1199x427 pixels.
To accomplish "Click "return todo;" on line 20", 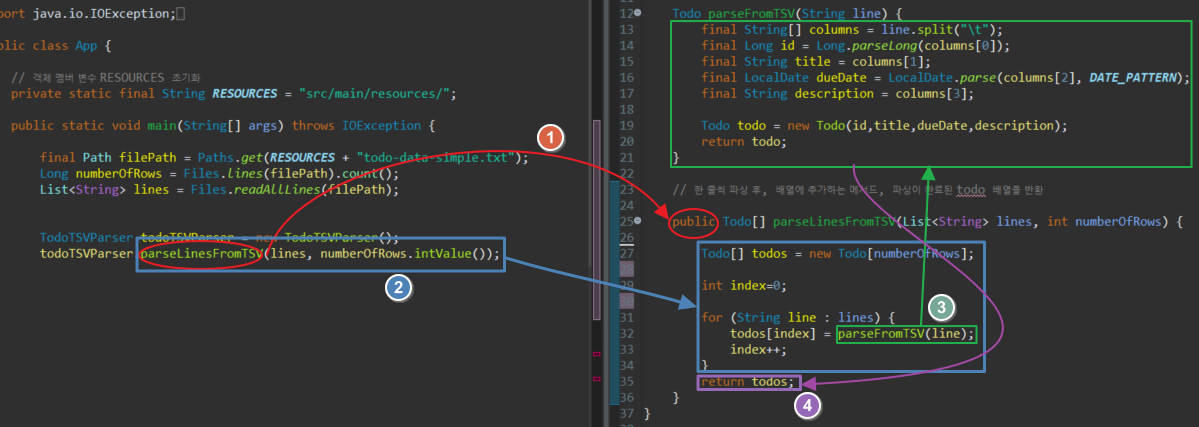I will pos(743,142).
